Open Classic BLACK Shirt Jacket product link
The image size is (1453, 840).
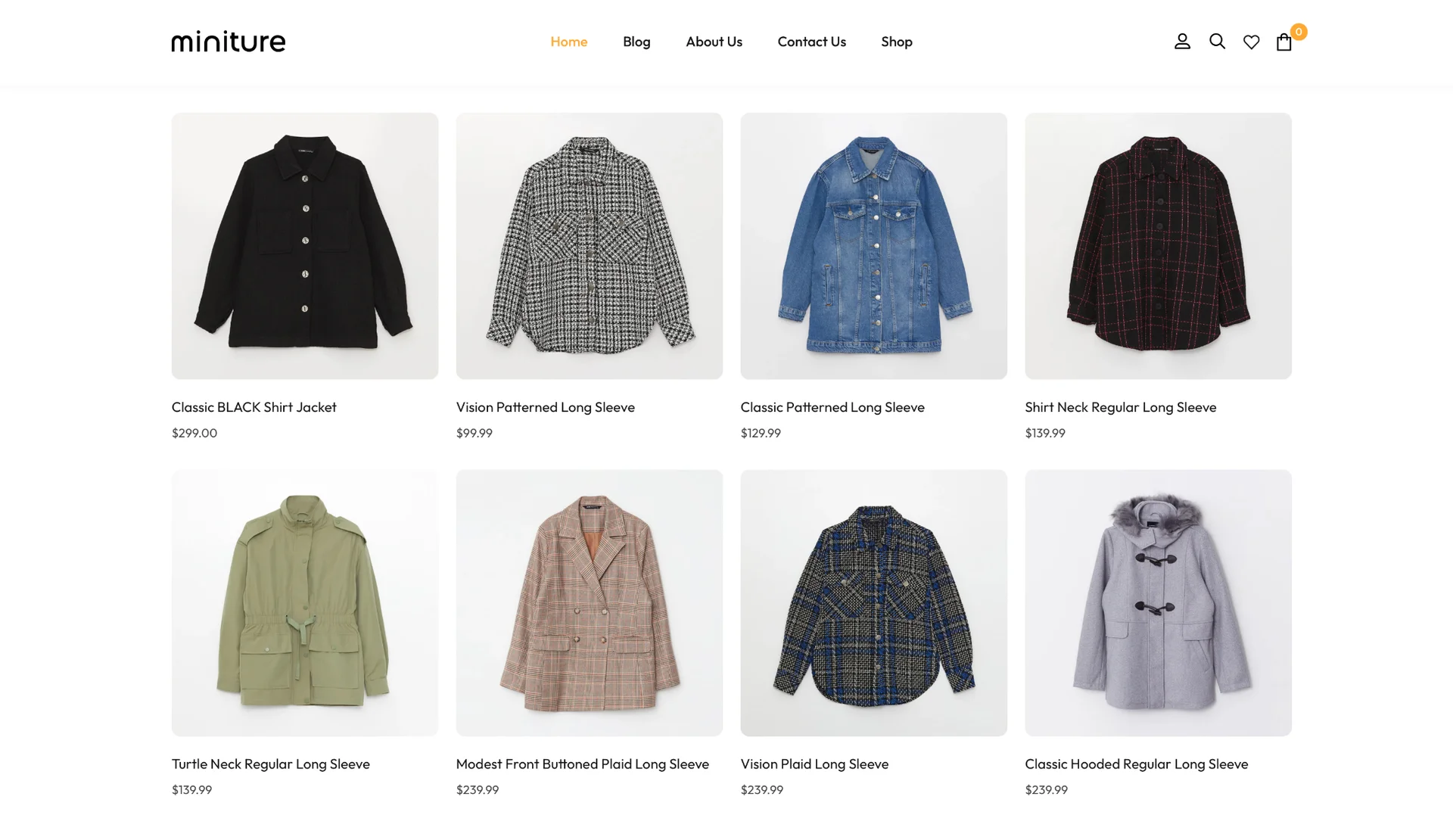tap(254, 407)
